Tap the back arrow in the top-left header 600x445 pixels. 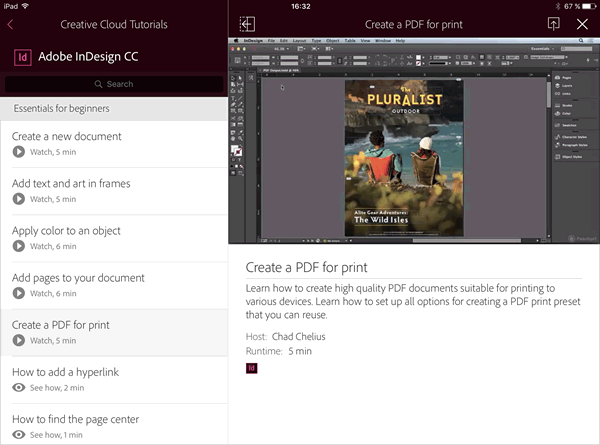point(13,24)
